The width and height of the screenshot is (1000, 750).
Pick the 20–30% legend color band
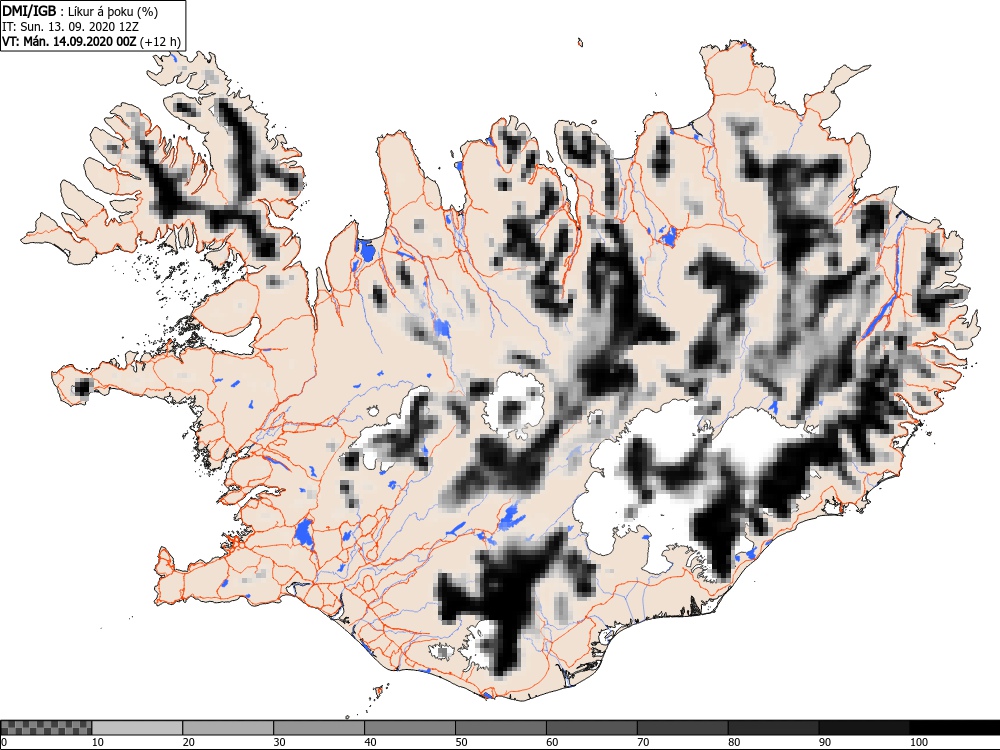click(x=228, y=728)
